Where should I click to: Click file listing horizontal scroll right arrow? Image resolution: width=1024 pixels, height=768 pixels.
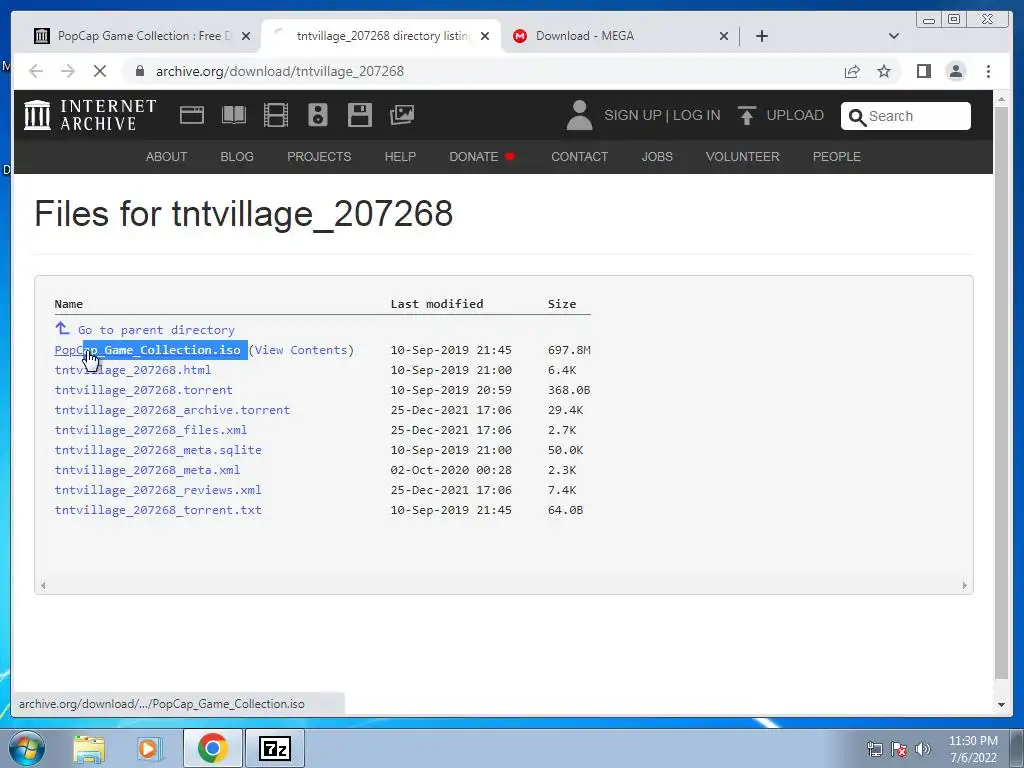(x=965, y=586)
